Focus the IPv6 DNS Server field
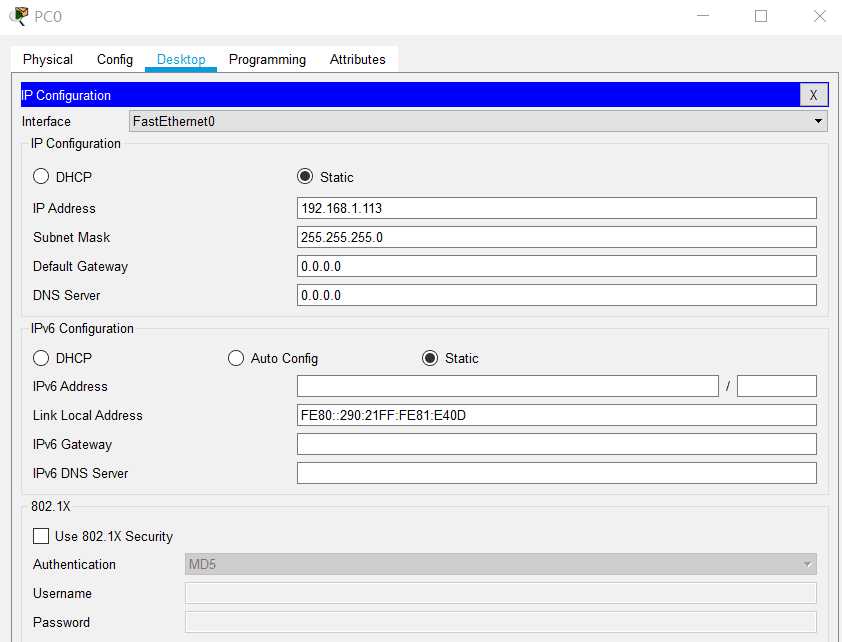 [x=556, y=473]
